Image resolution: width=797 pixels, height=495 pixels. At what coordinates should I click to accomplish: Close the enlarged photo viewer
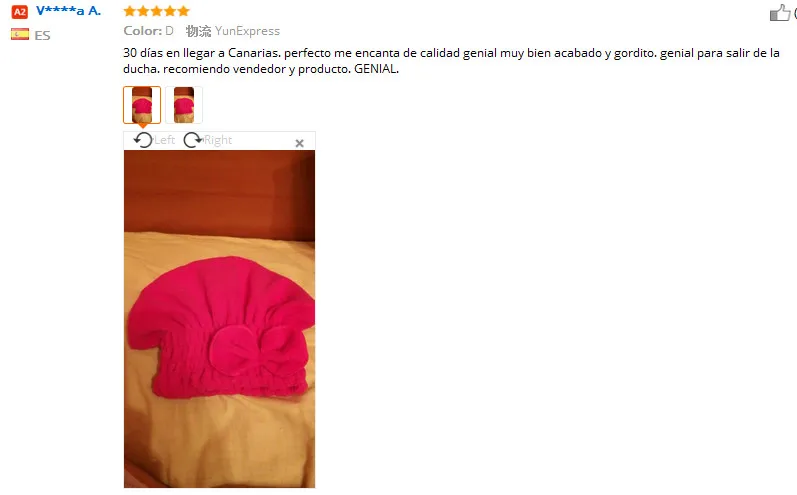299,143
